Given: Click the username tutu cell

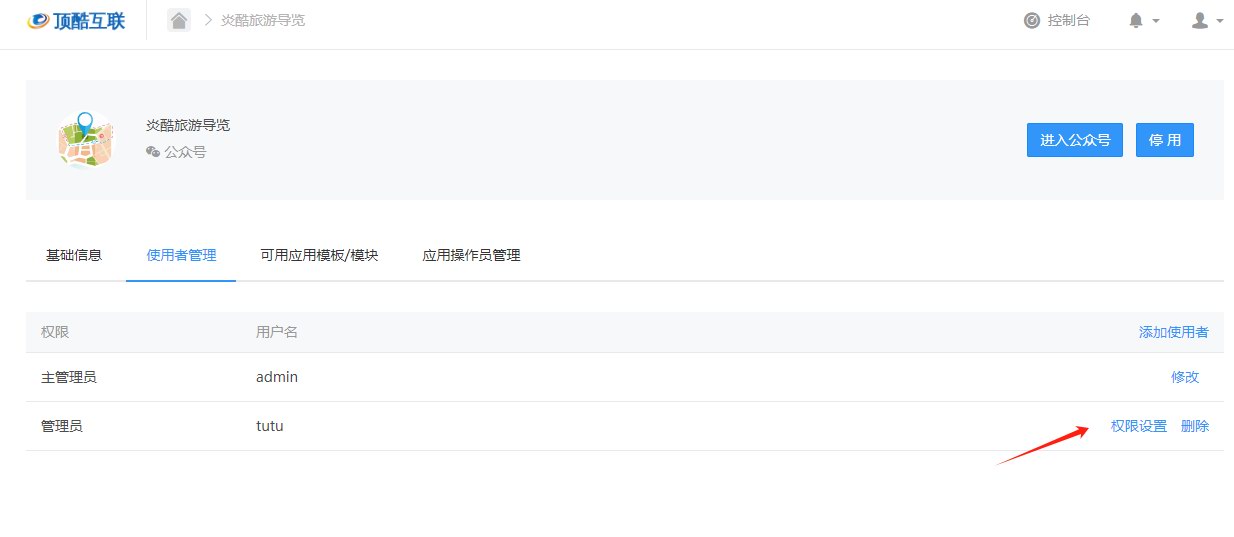Looking at the screenshot, I should (270, 426).
